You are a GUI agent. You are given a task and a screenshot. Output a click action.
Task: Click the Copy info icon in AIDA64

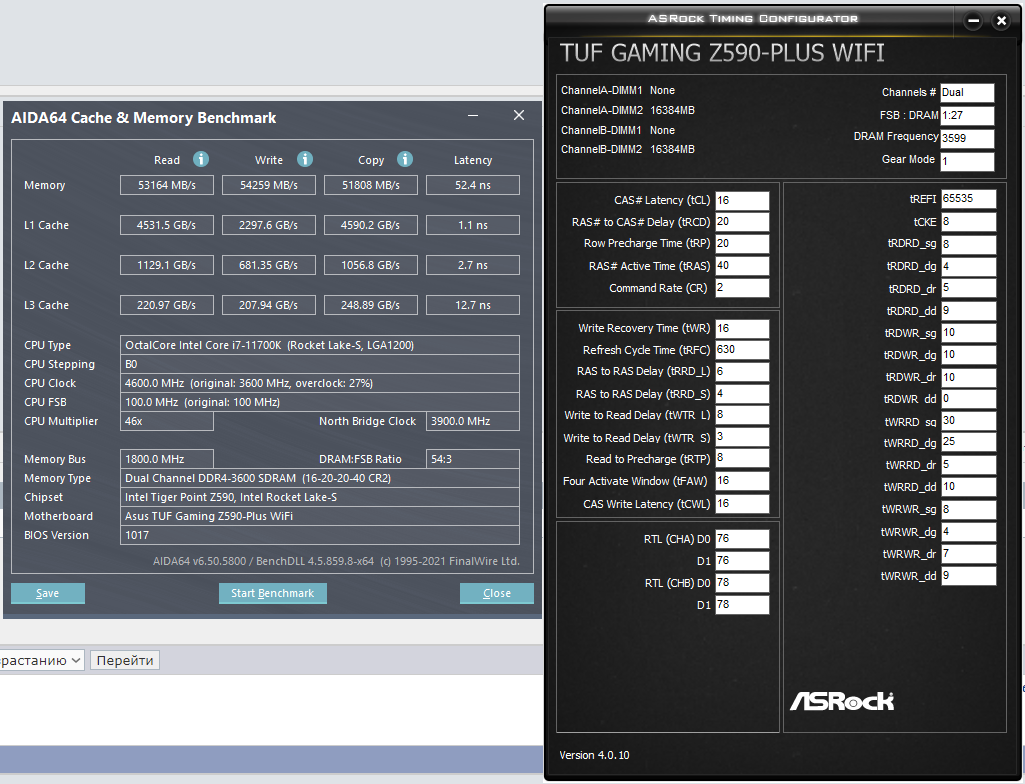405,159
